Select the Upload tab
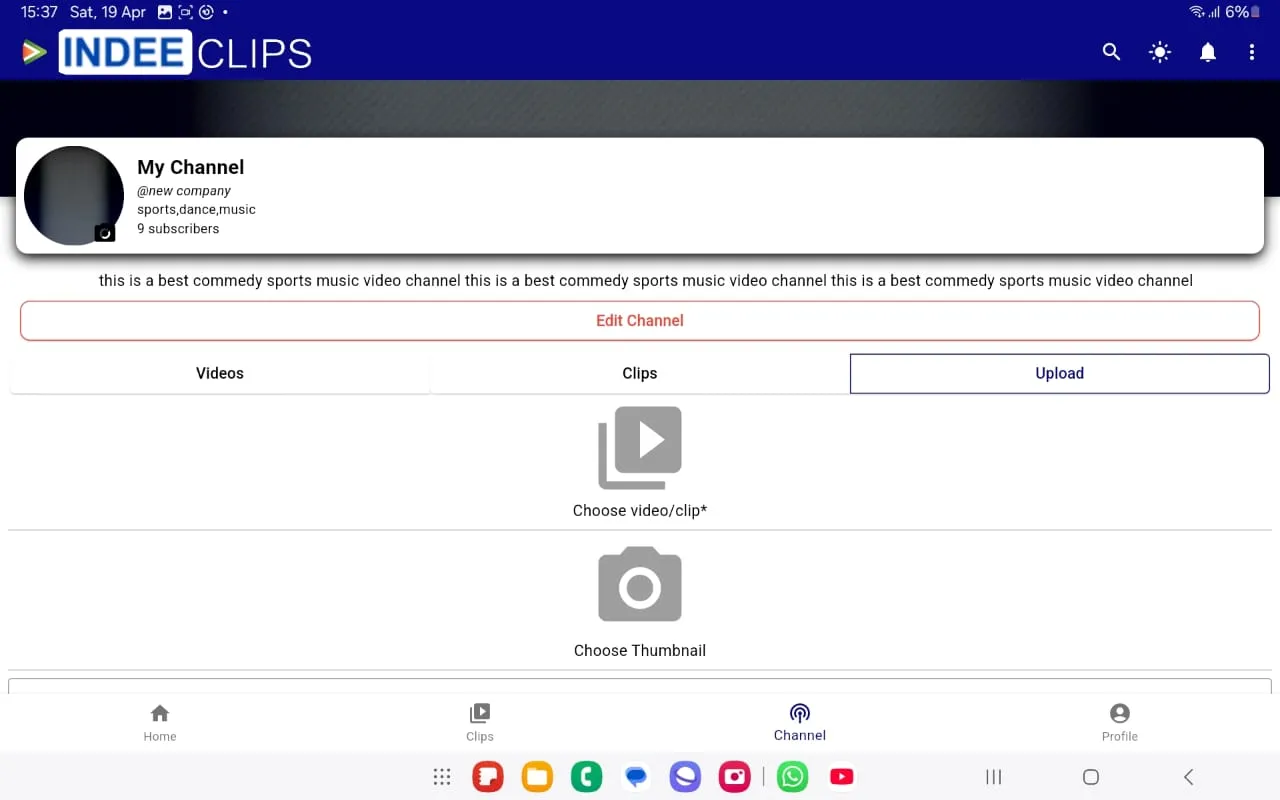The width and height of the screenshot is (1280, 800). point(1060,373)
